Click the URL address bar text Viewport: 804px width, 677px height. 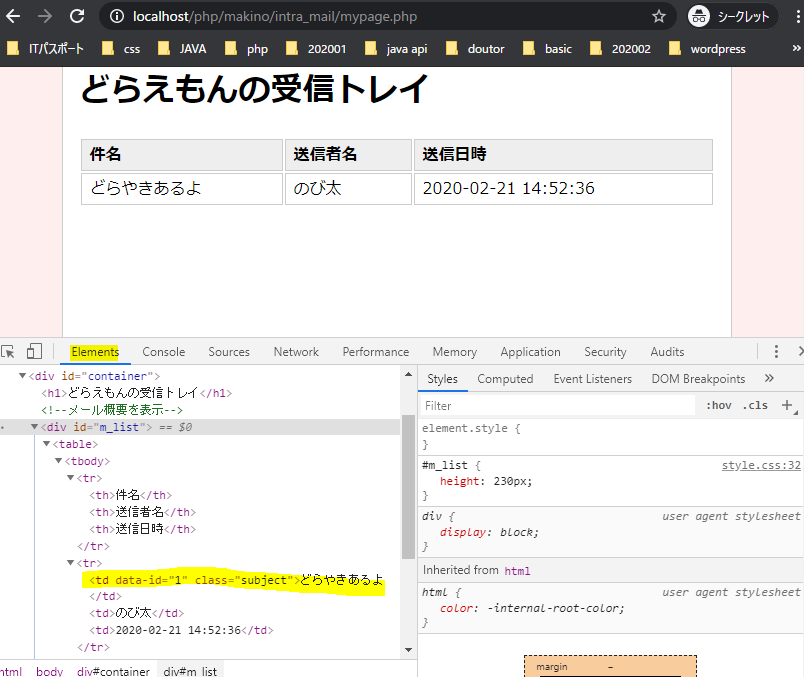[x=275, y=16]
